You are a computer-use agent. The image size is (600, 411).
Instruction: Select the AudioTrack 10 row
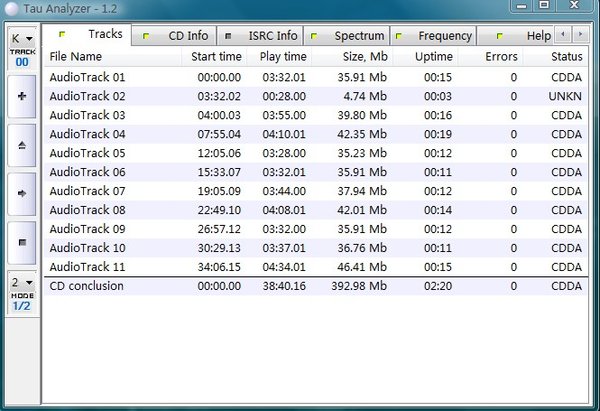point(316,248)
